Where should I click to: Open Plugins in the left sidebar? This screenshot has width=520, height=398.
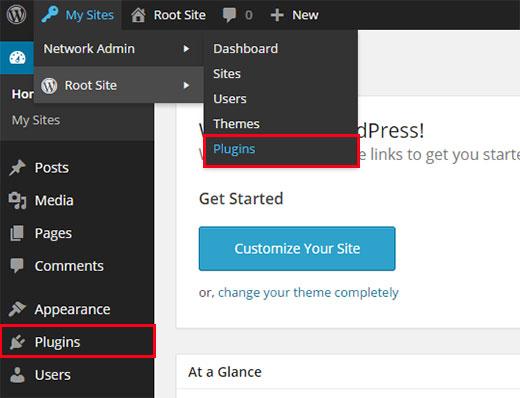click(x=77, y=342)
